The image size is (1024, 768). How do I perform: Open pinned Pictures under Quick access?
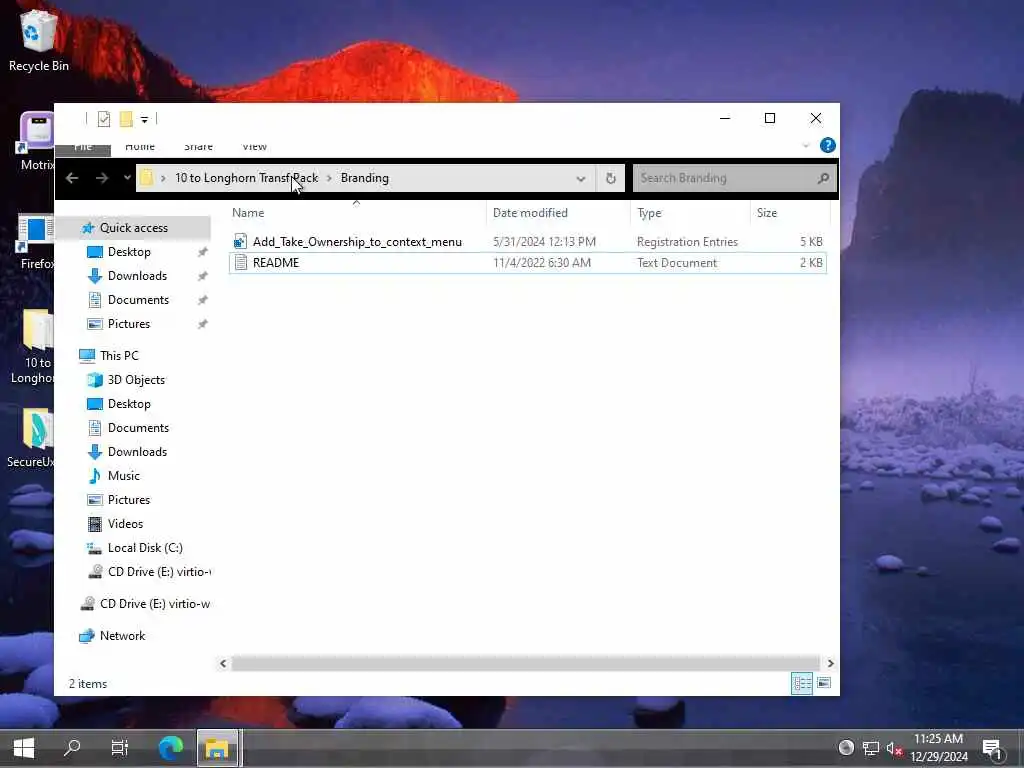(x=129, y=324)
